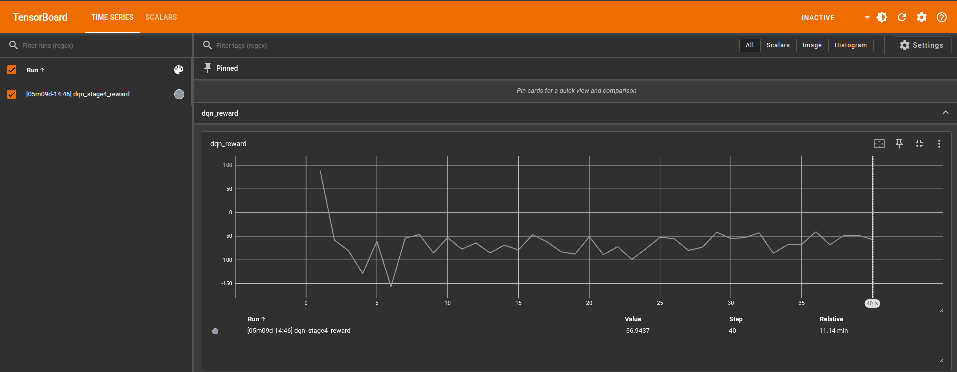This screenshot has height=372, width=957.
Task: Select the All filter button
Action: click(749, 45)
